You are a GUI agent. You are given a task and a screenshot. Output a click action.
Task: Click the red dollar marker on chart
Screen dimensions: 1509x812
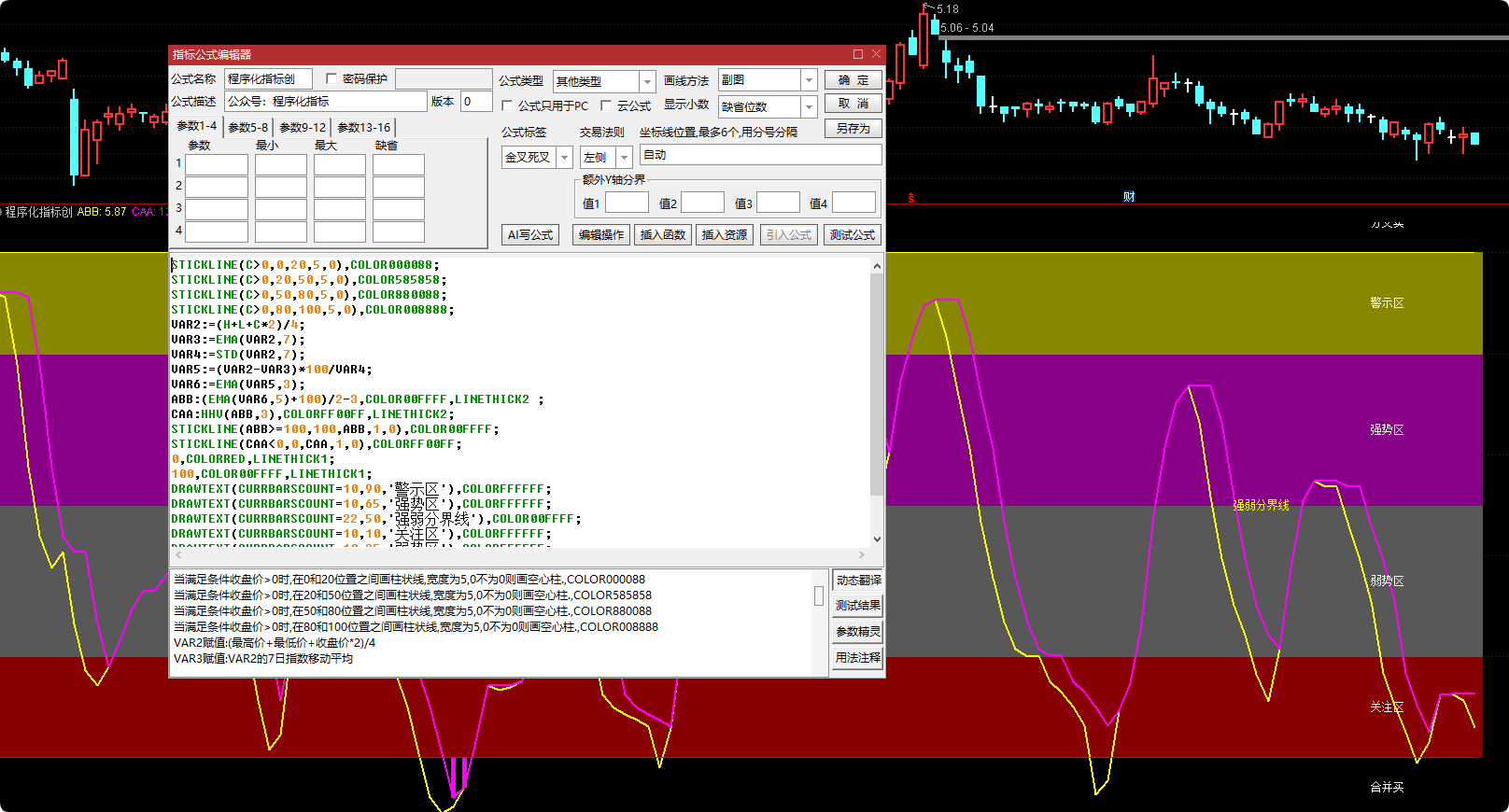point(910,198)
